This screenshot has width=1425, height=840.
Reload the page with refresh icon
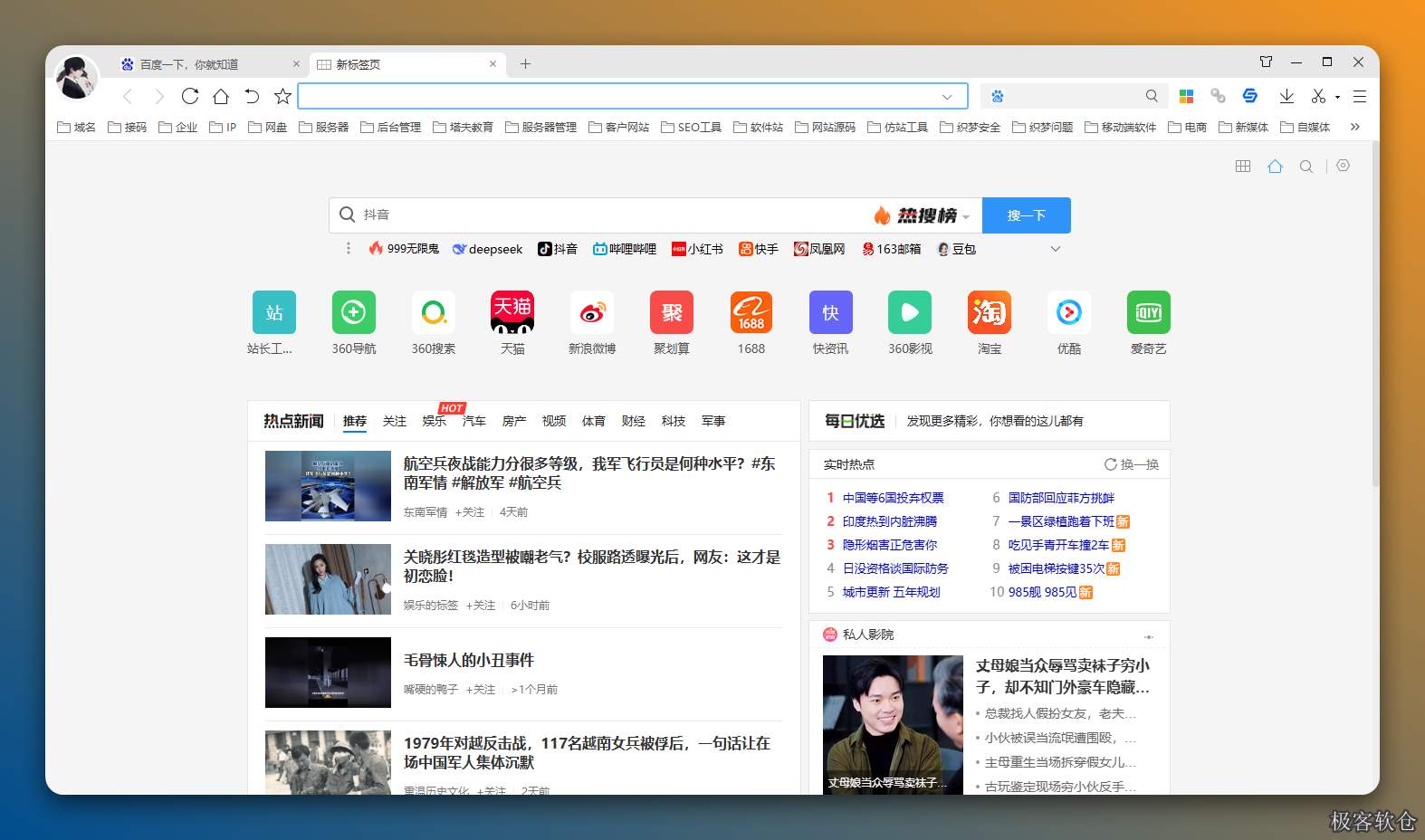190,96
